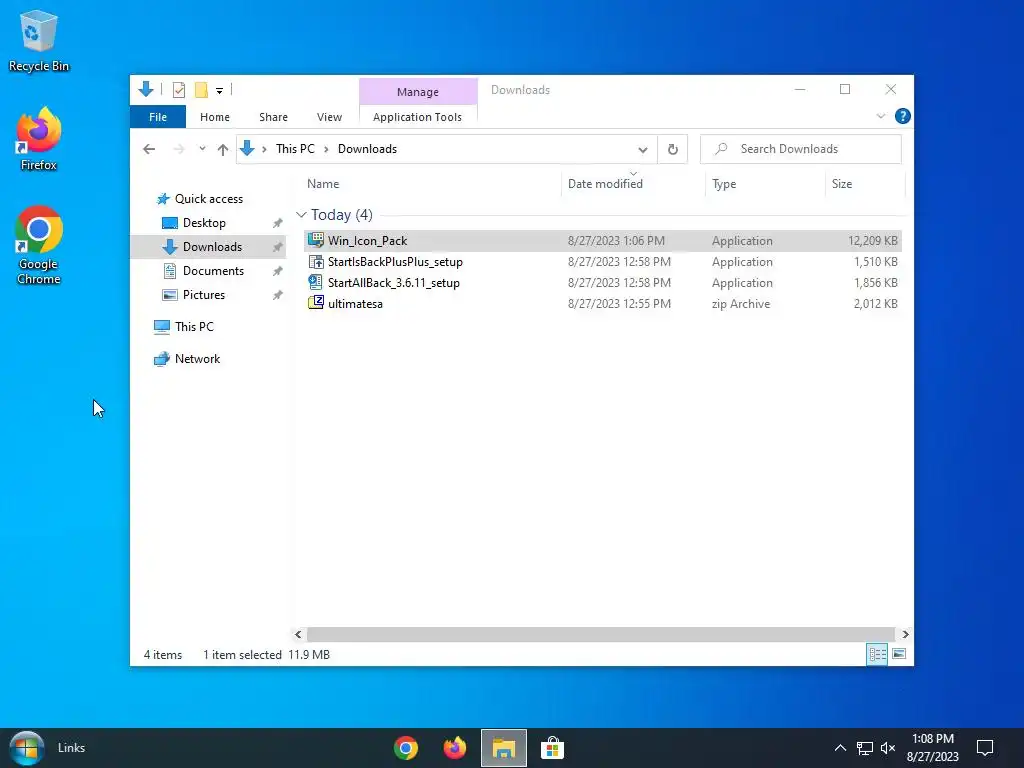Switch to Details view layout
1024x768 pixels.
877,654
